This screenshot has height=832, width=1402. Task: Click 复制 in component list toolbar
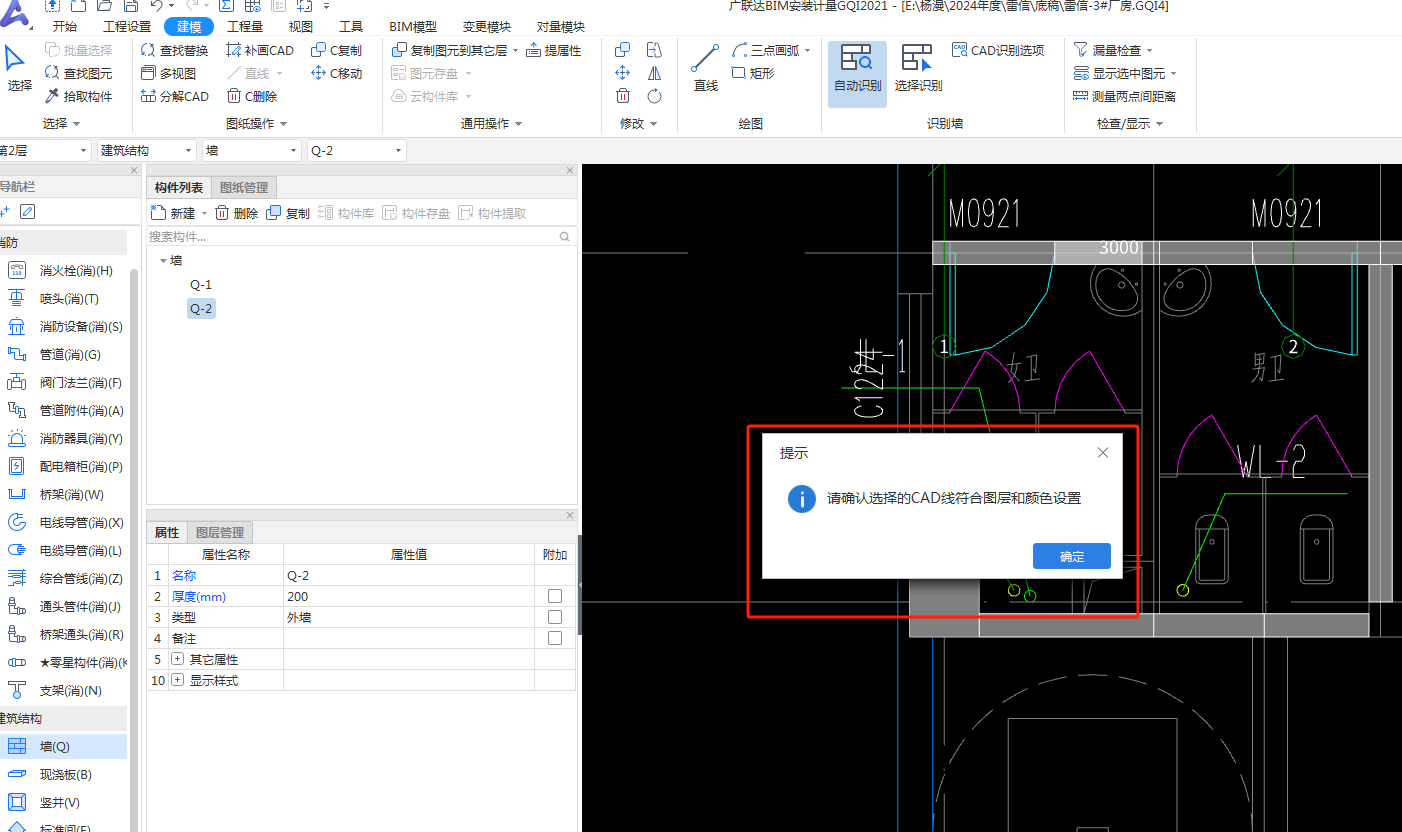288,213
